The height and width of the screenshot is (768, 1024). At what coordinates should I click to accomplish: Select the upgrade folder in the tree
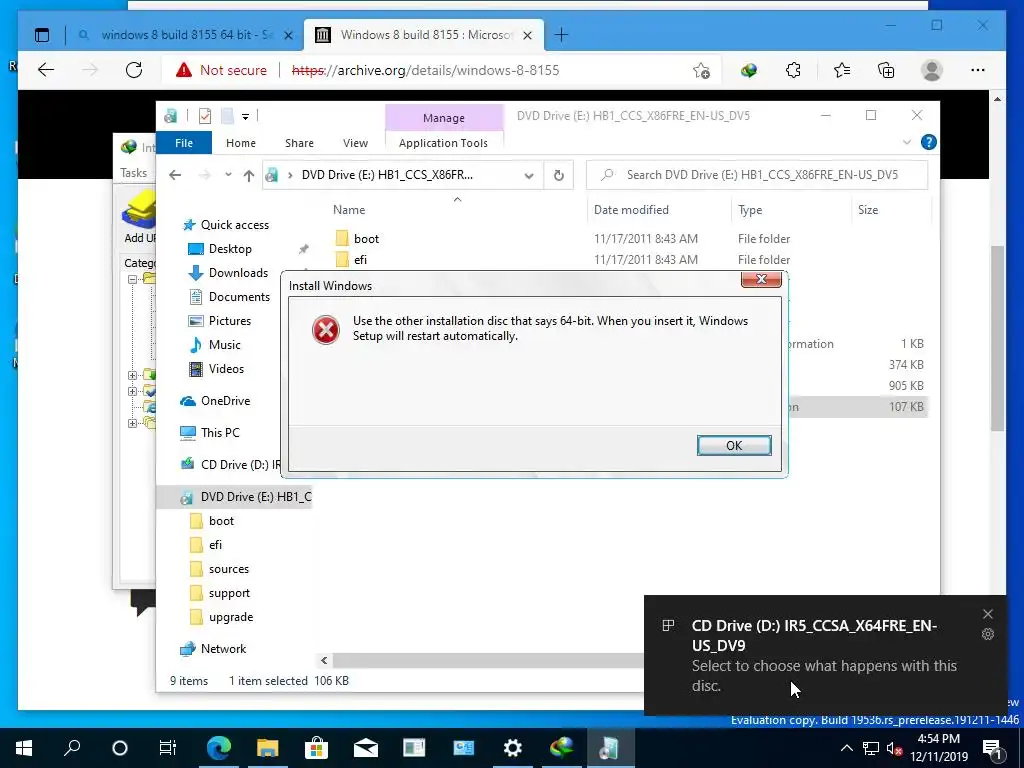[x=221, y=617]
